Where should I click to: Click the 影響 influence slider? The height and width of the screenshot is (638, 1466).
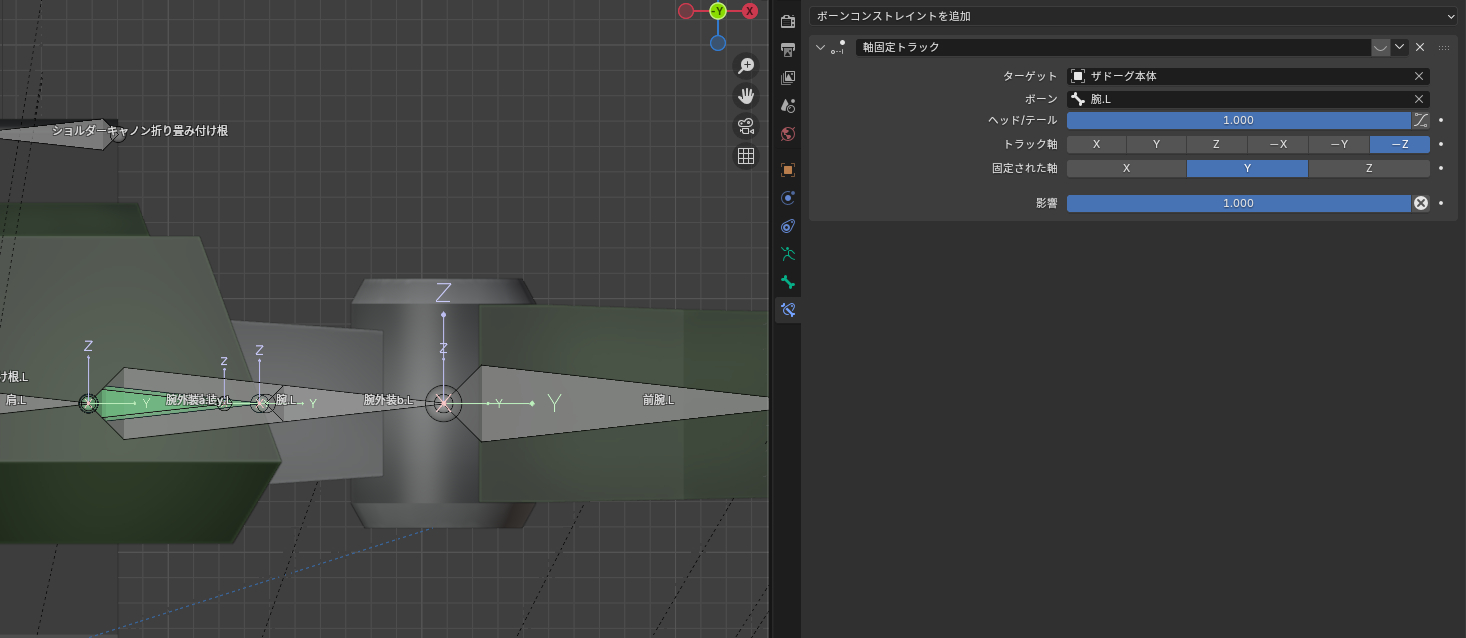(1238, 203)
